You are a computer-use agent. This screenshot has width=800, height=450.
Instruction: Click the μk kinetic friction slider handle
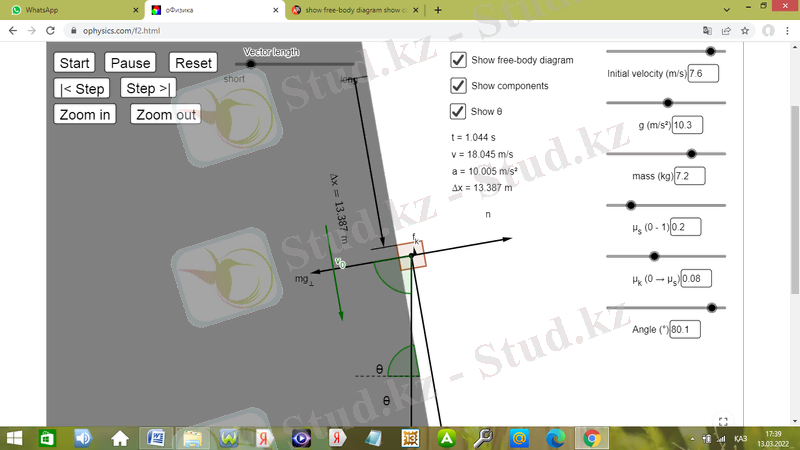tap(654, 256)
